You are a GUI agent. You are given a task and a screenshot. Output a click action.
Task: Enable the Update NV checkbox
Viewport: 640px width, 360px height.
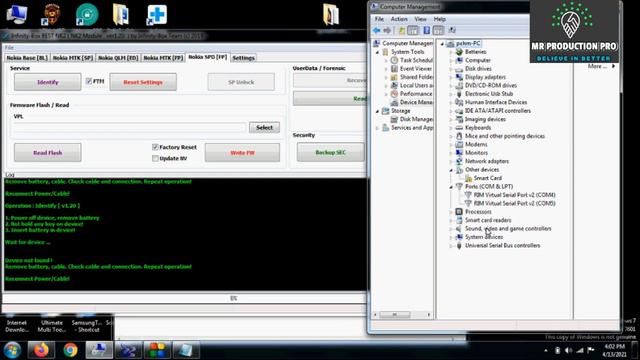click(x=155, y=158)
